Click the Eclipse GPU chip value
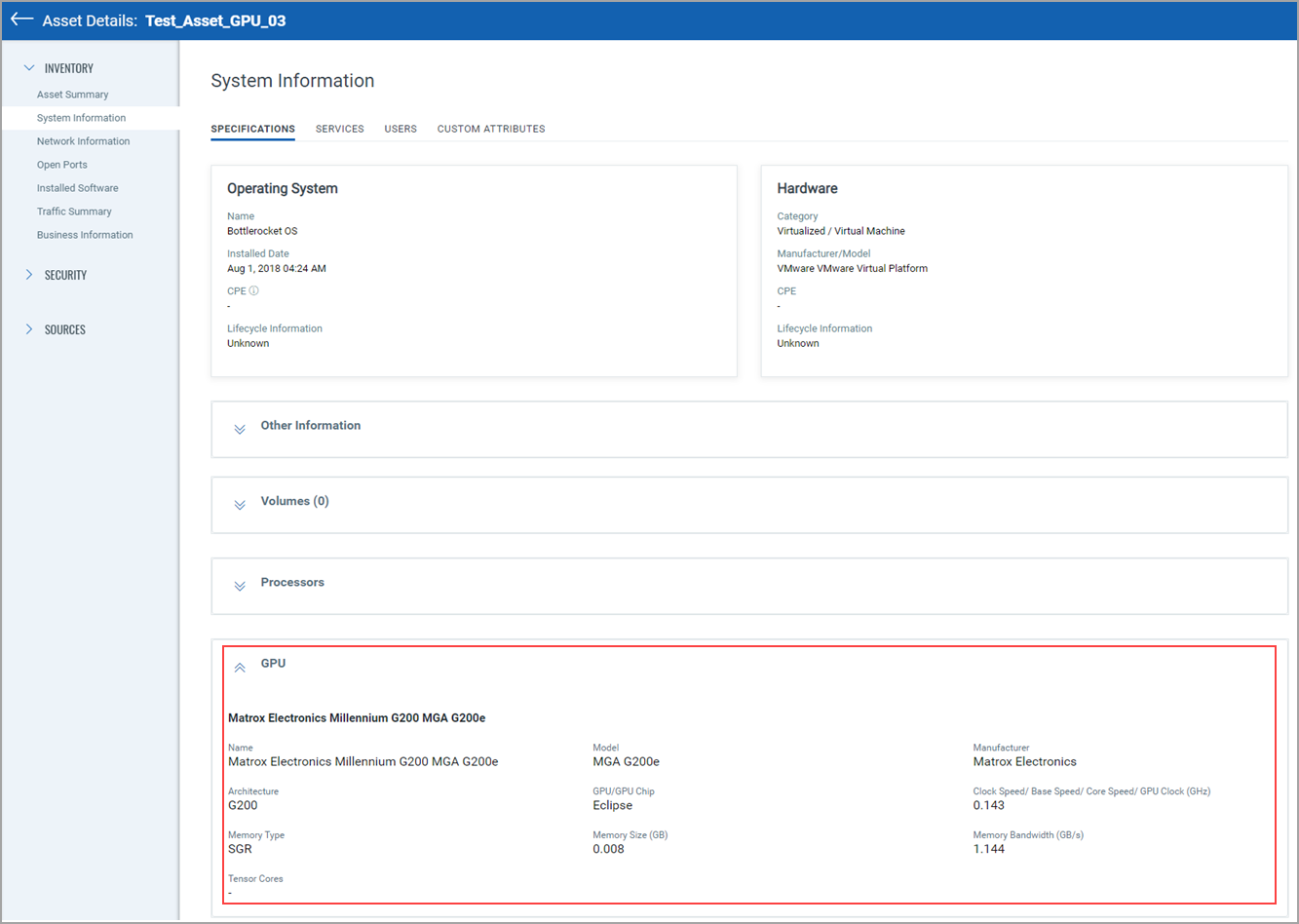Screen dimensions: 1299x924 pos(613,805)
